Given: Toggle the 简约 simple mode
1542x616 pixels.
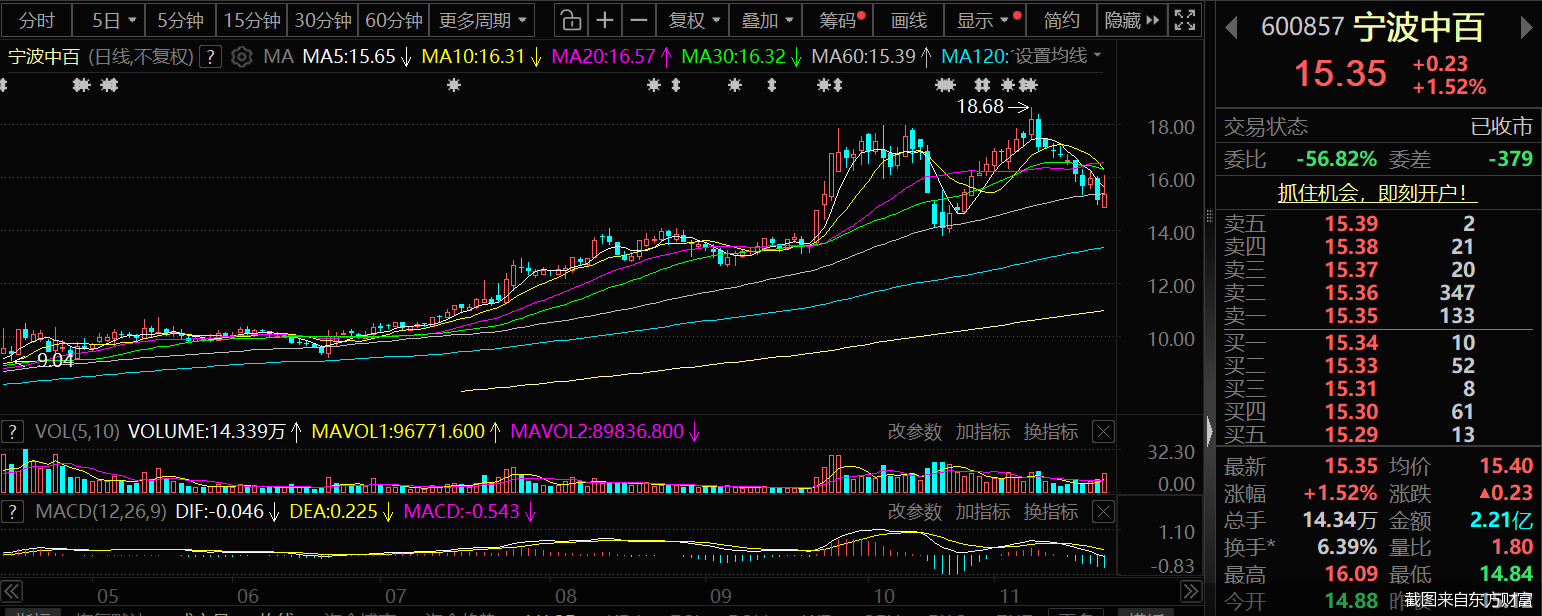Looking at the screenshot, I should 1062,20.
